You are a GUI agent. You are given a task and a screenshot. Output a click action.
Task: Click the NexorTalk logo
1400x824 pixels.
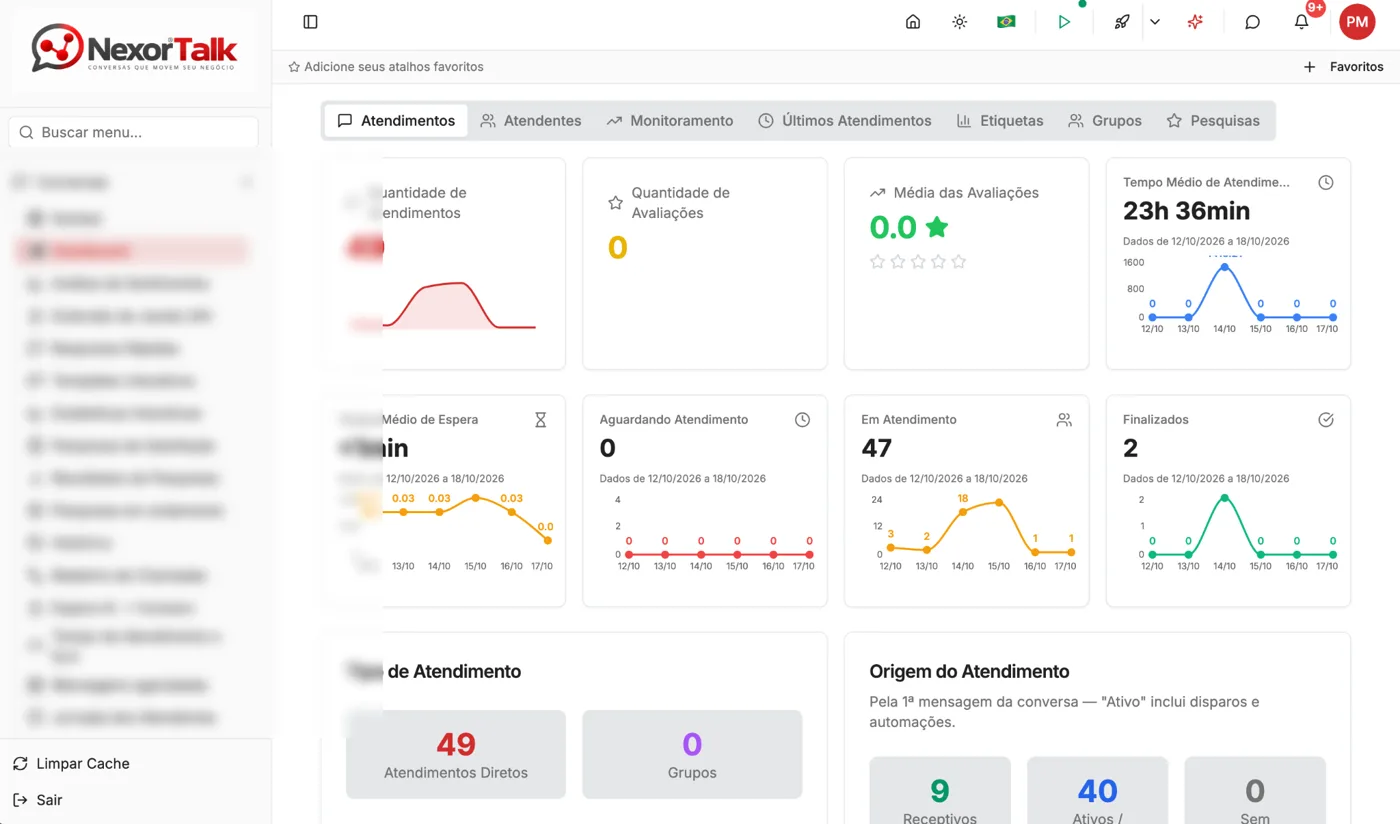pos(134,48)
